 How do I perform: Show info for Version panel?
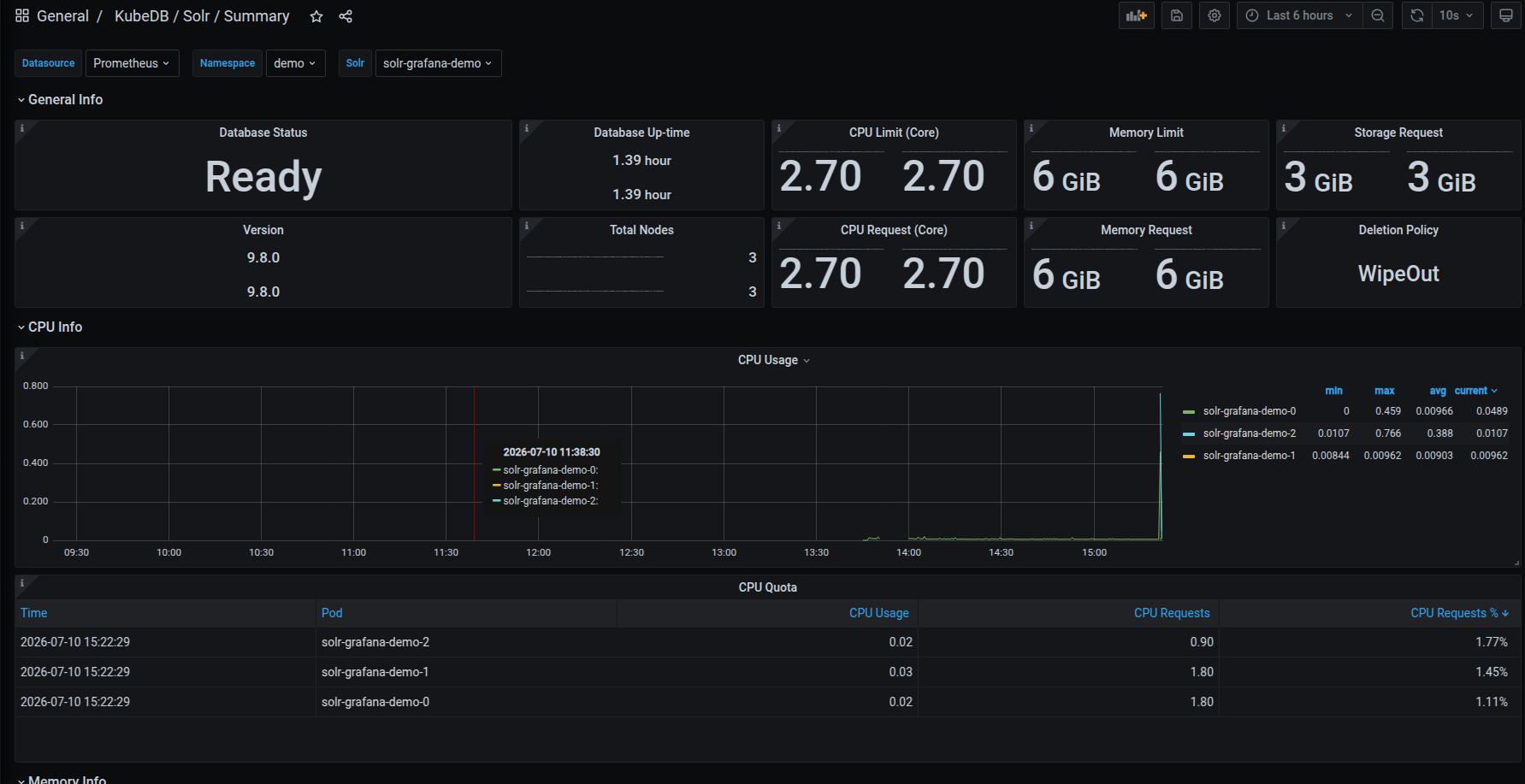[22, 226]
